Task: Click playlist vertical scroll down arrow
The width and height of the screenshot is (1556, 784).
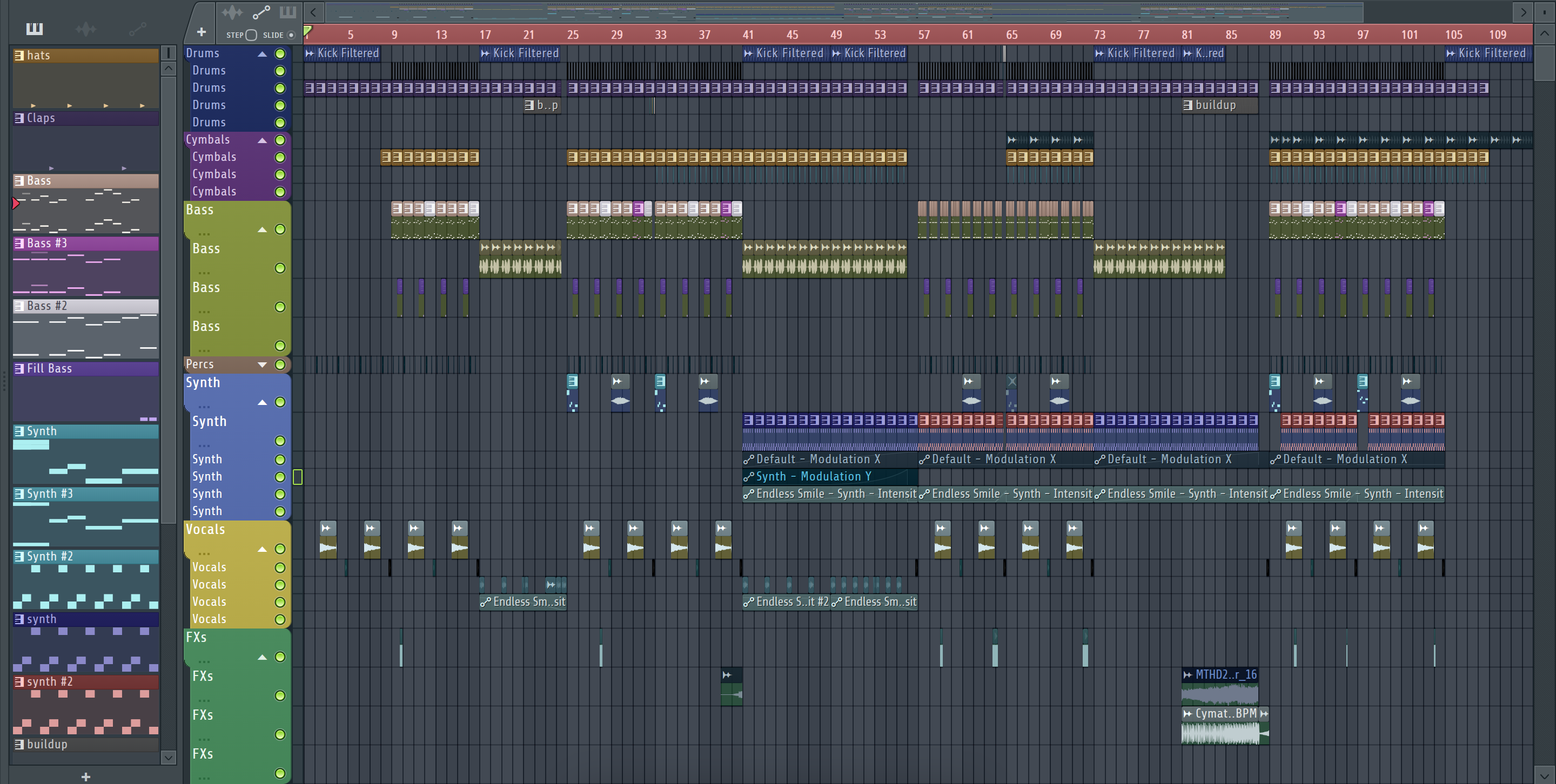Action: pyautogui.click(x=1545, y=775)
